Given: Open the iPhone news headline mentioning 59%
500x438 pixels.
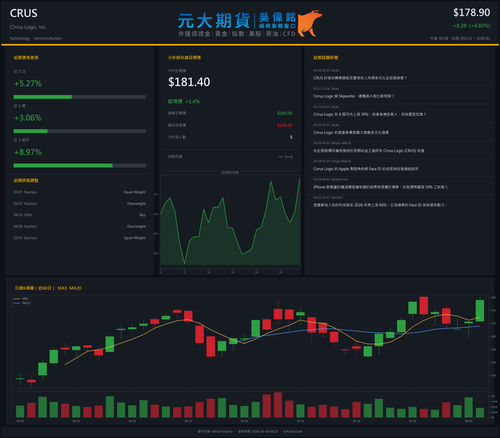Looking at the screenshot, I should click(380, 187).
